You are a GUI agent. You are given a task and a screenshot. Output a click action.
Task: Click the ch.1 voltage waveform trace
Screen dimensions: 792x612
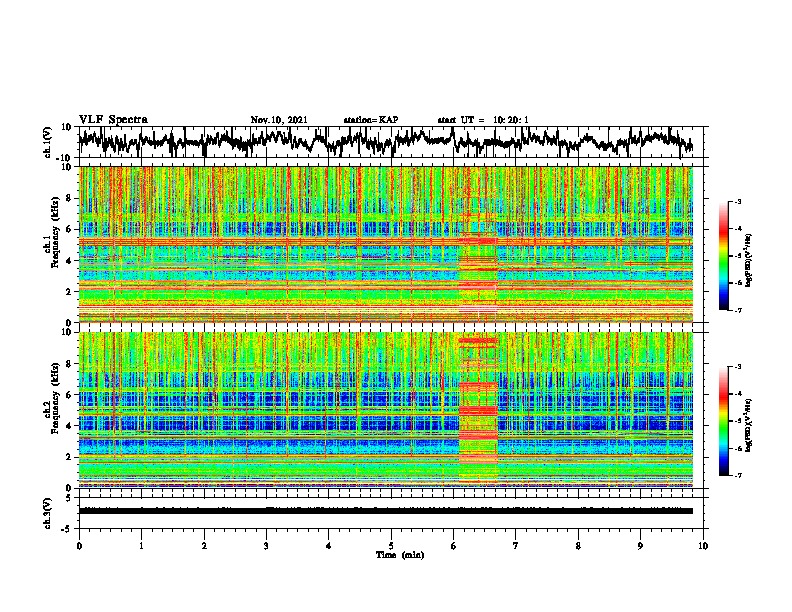point(385,142)
